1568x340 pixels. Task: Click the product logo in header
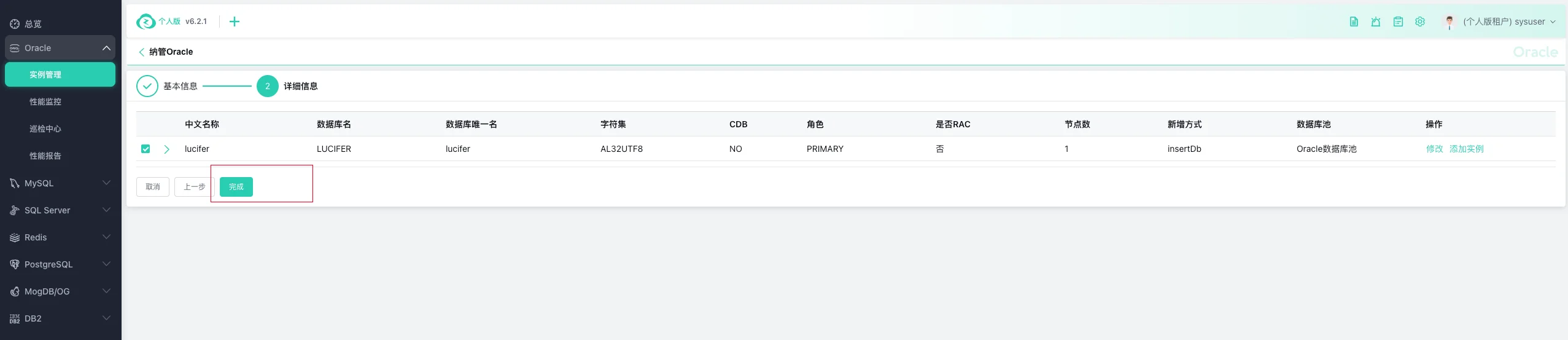click(146, 22)
